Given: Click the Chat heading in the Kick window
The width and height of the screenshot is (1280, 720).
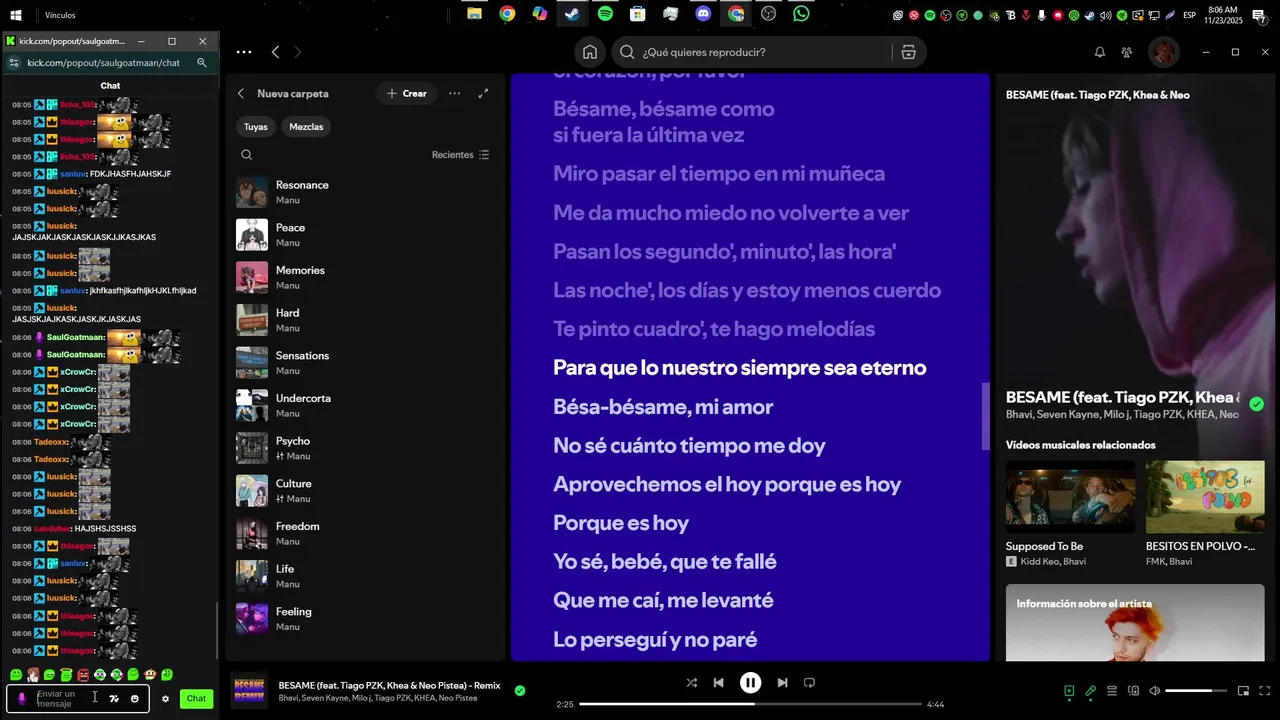Looking at the screenshot, I should coord(110,86).
